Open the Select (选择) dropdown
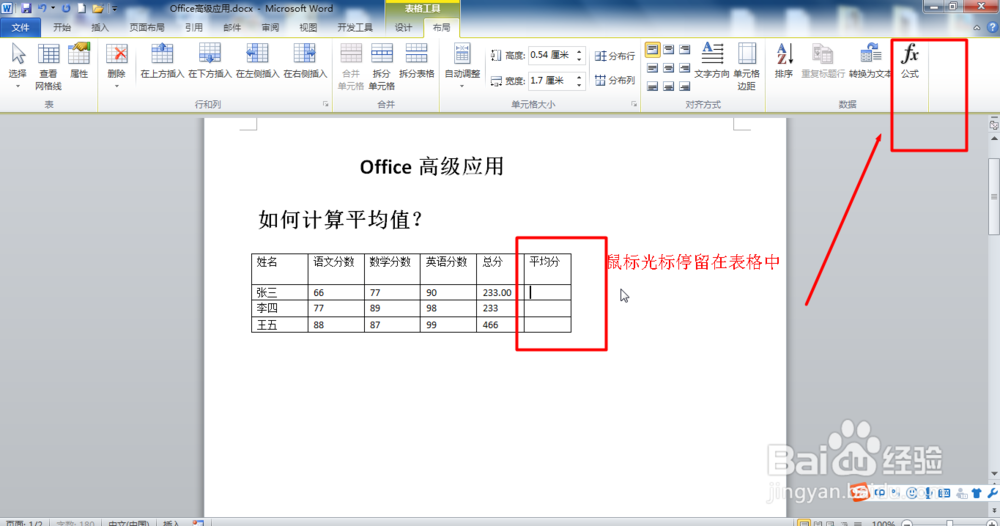This screenshot has height=526, width=1000. point(18,67)
